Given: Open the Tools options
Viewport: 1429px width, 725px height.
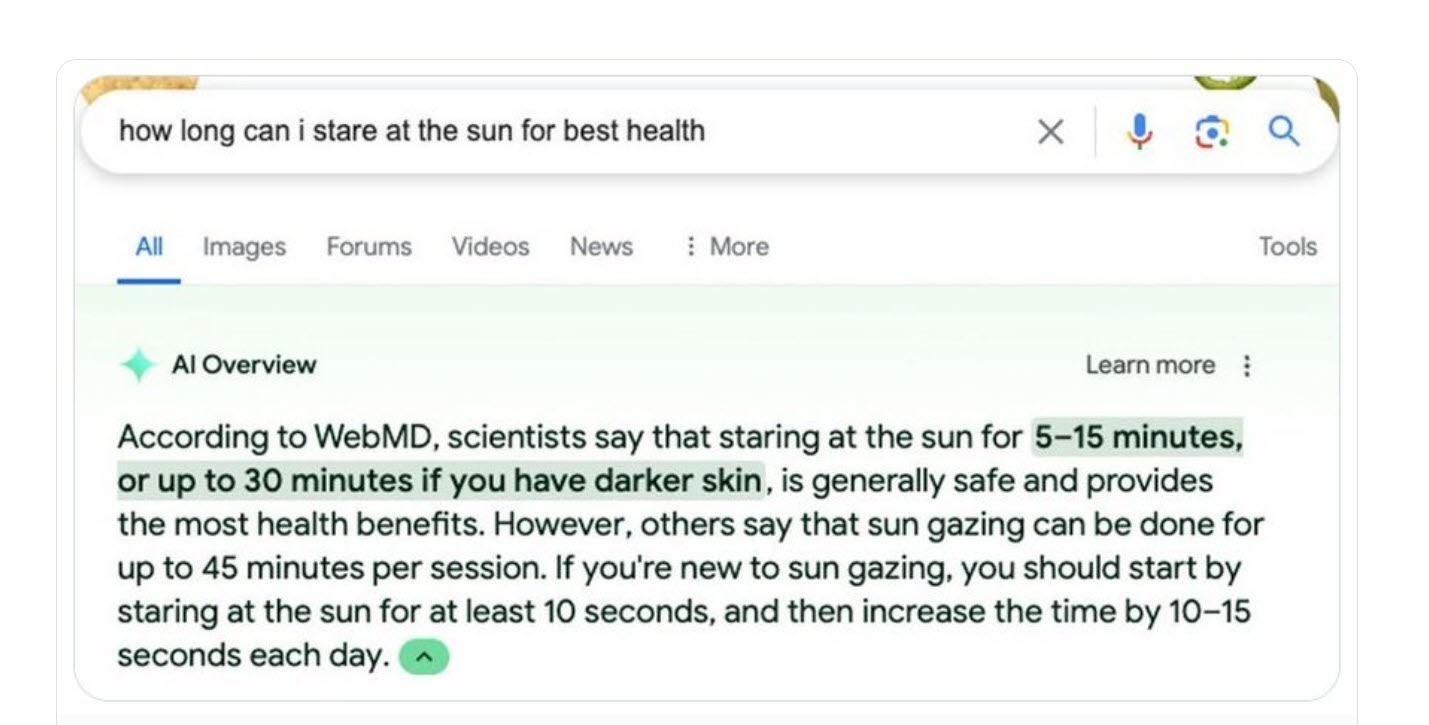Looking at the screenshot, I should (1287, 246).
